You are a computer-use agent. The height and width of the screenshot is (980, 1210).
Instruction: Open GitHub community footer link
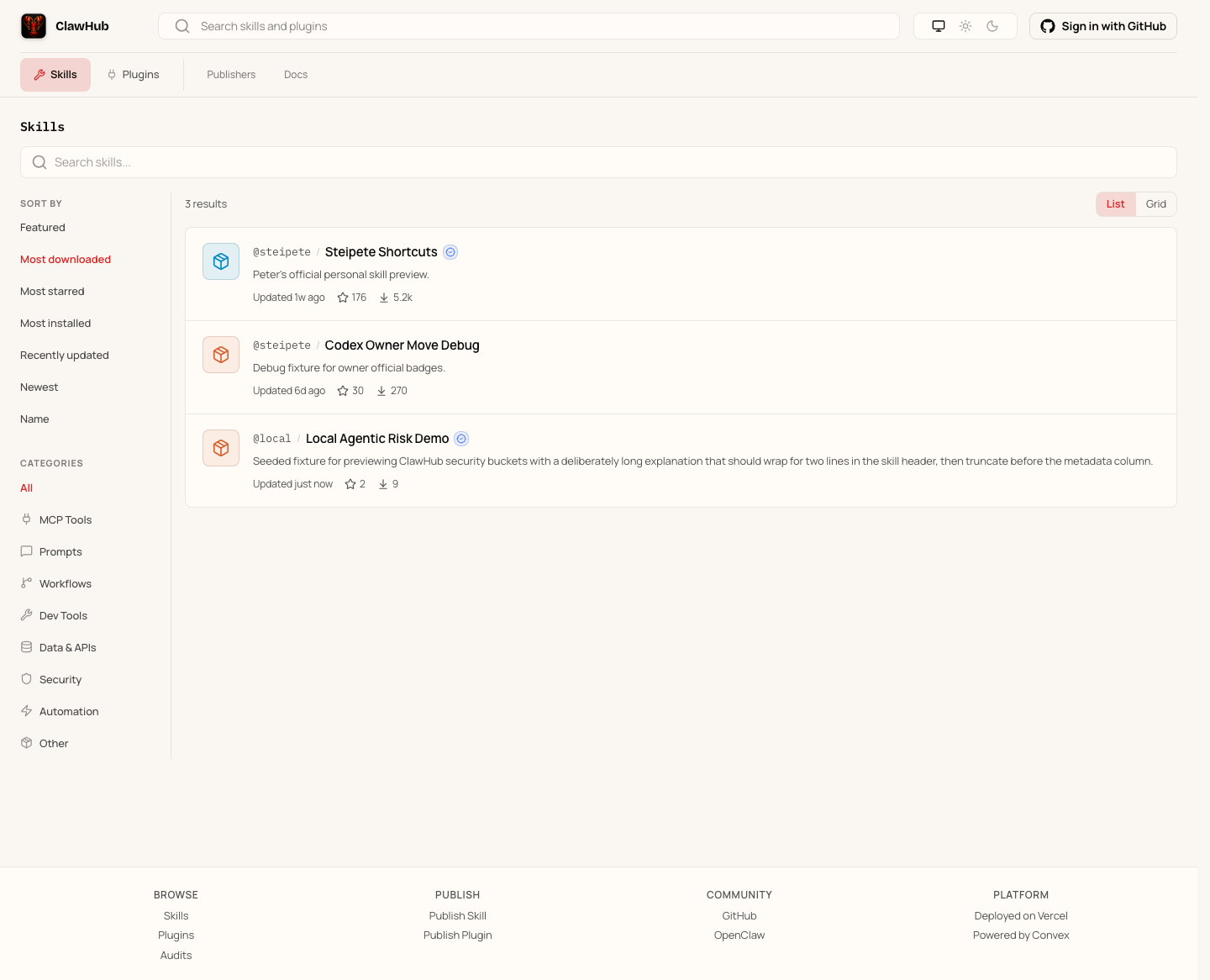click(739, 916)
